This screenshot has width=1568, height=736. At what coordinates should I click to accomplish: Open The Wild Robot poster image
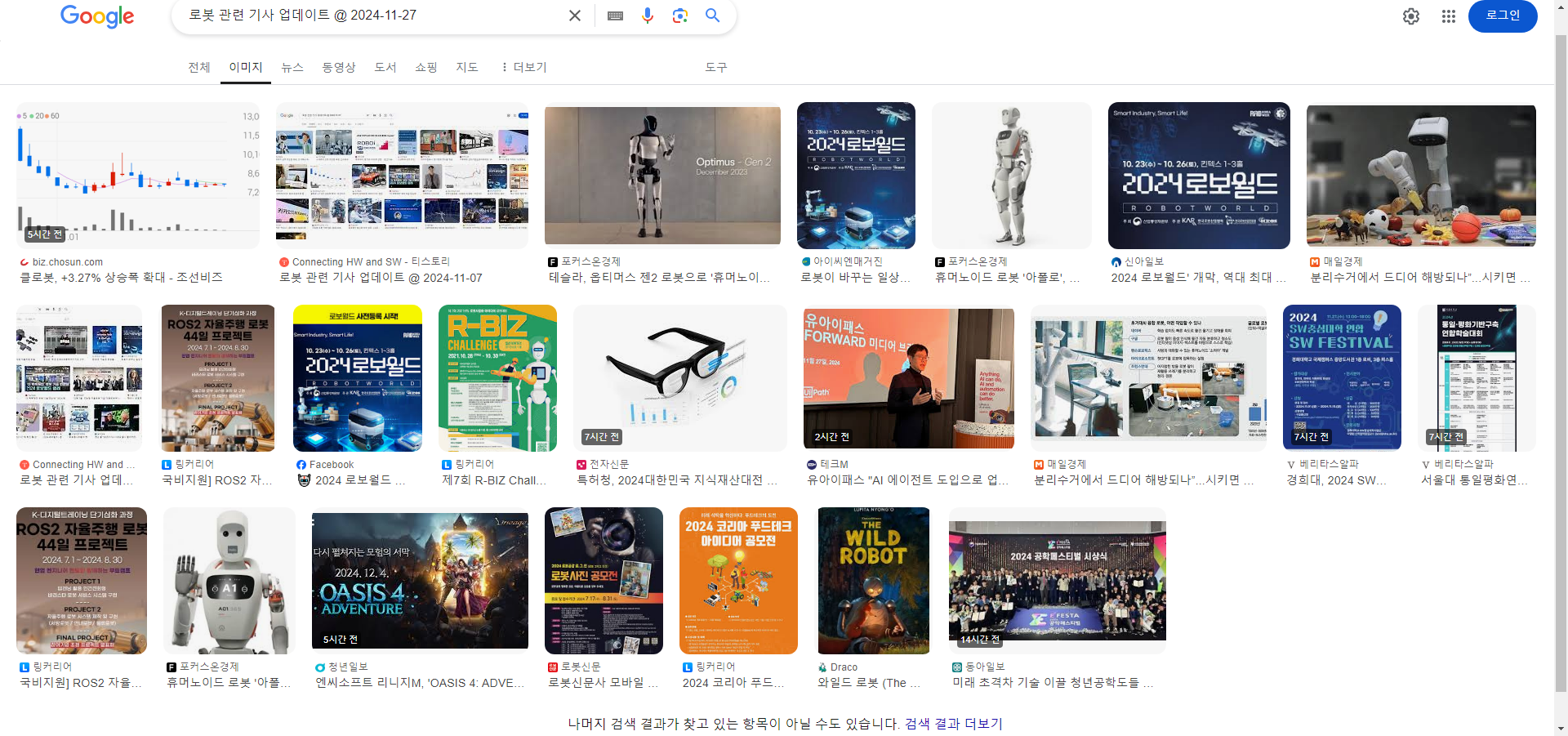pyautogui.click(x=874, y=581)
